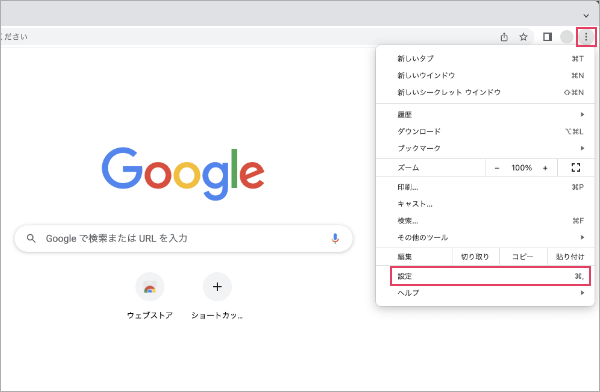Viewport: 600px width, 392px height.
Task: Open 新しいシークレット ウインドウ
Action: pyautogui.click(x=485, y=92)
